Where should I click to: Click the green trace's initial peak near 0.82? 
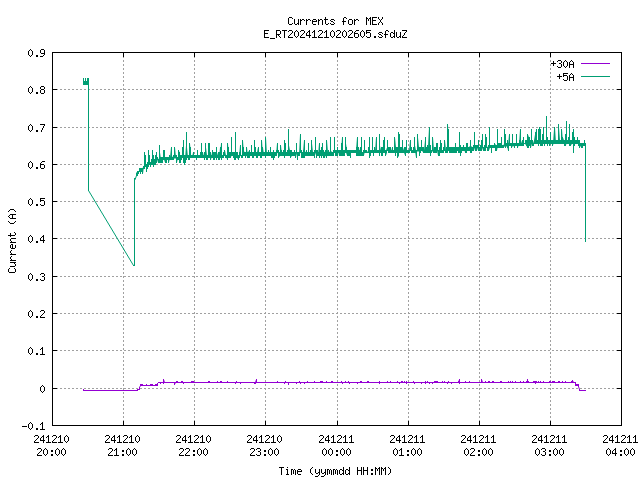[x=86, y=82]
